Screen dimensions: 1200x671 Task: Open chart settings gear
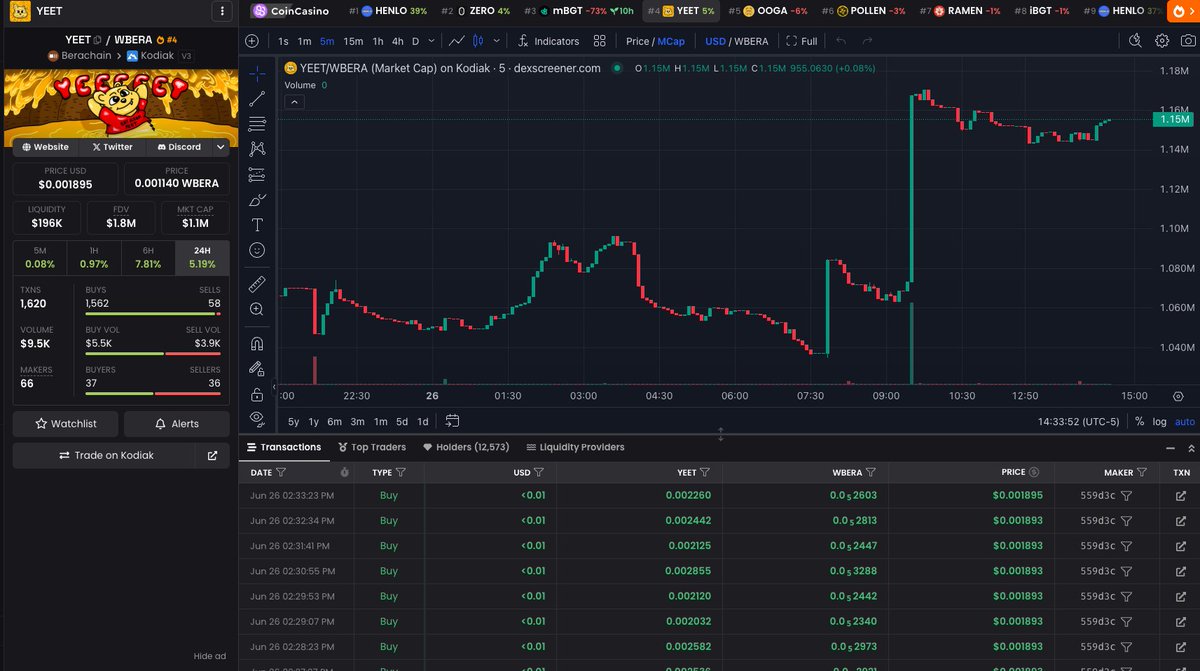pos(1162,41)
